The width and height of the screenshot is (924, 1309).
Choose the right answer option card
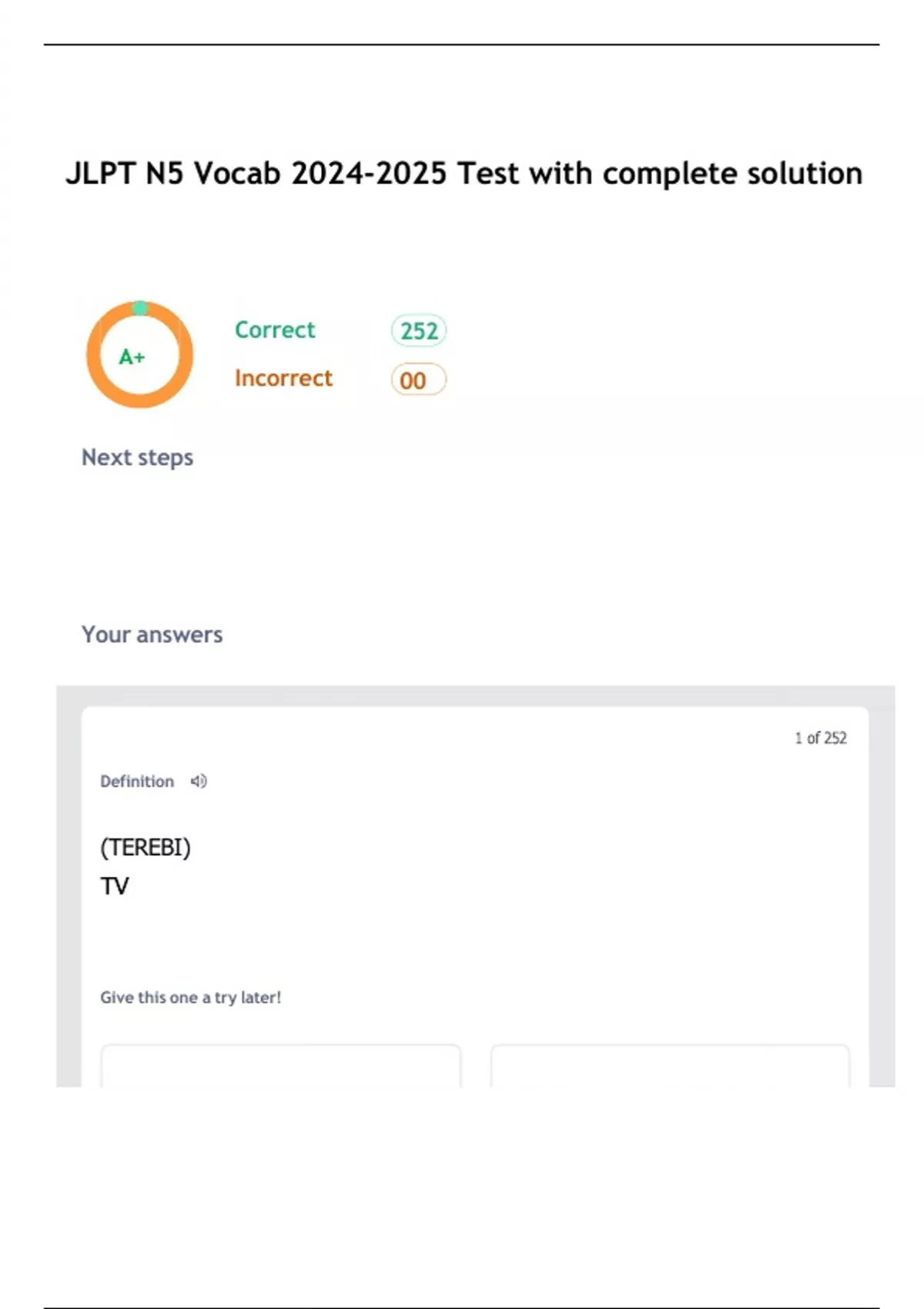point(670,1065)
